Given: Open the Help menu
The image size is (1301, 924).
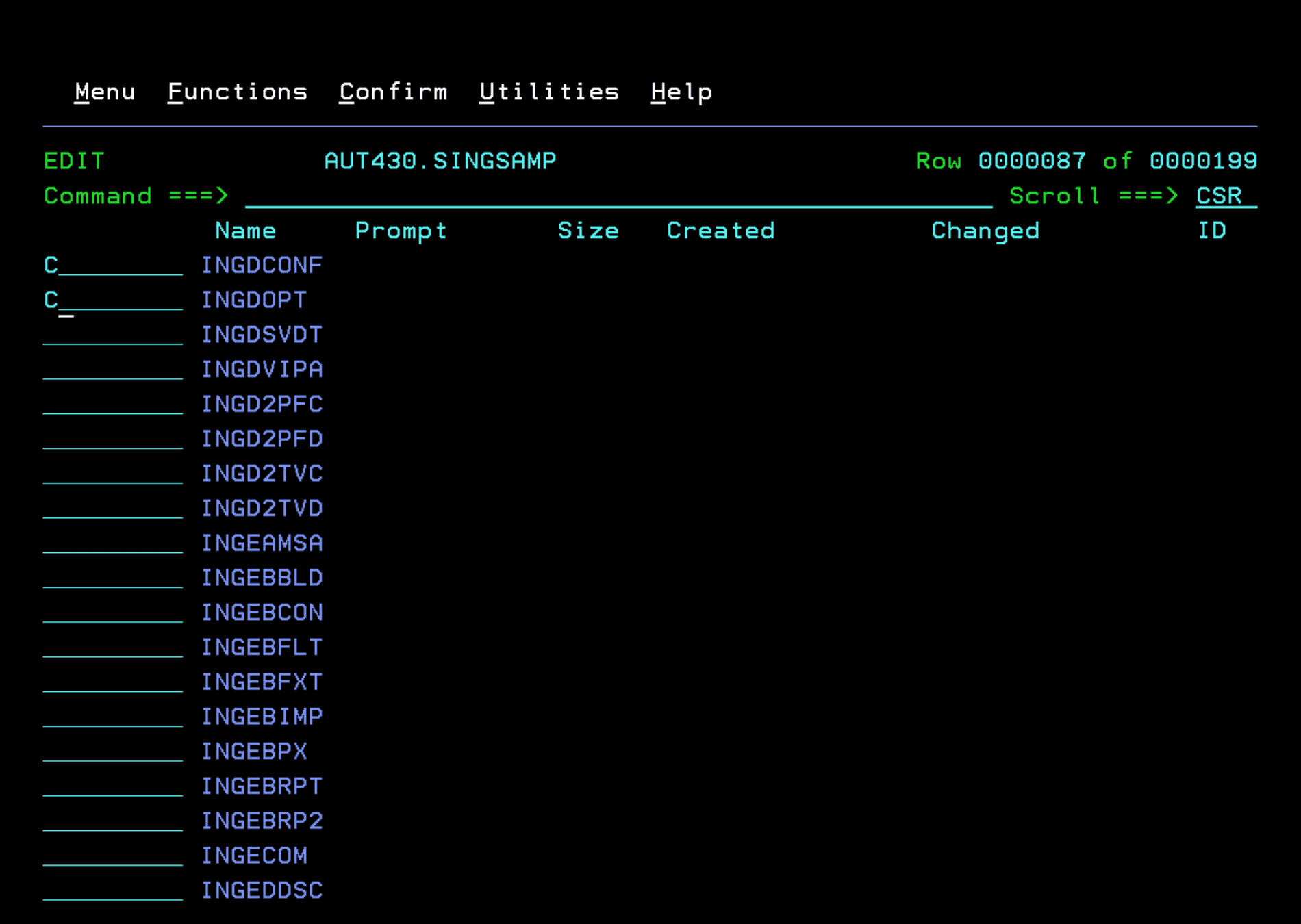Looking at the screenshot, I should [681, 92].
